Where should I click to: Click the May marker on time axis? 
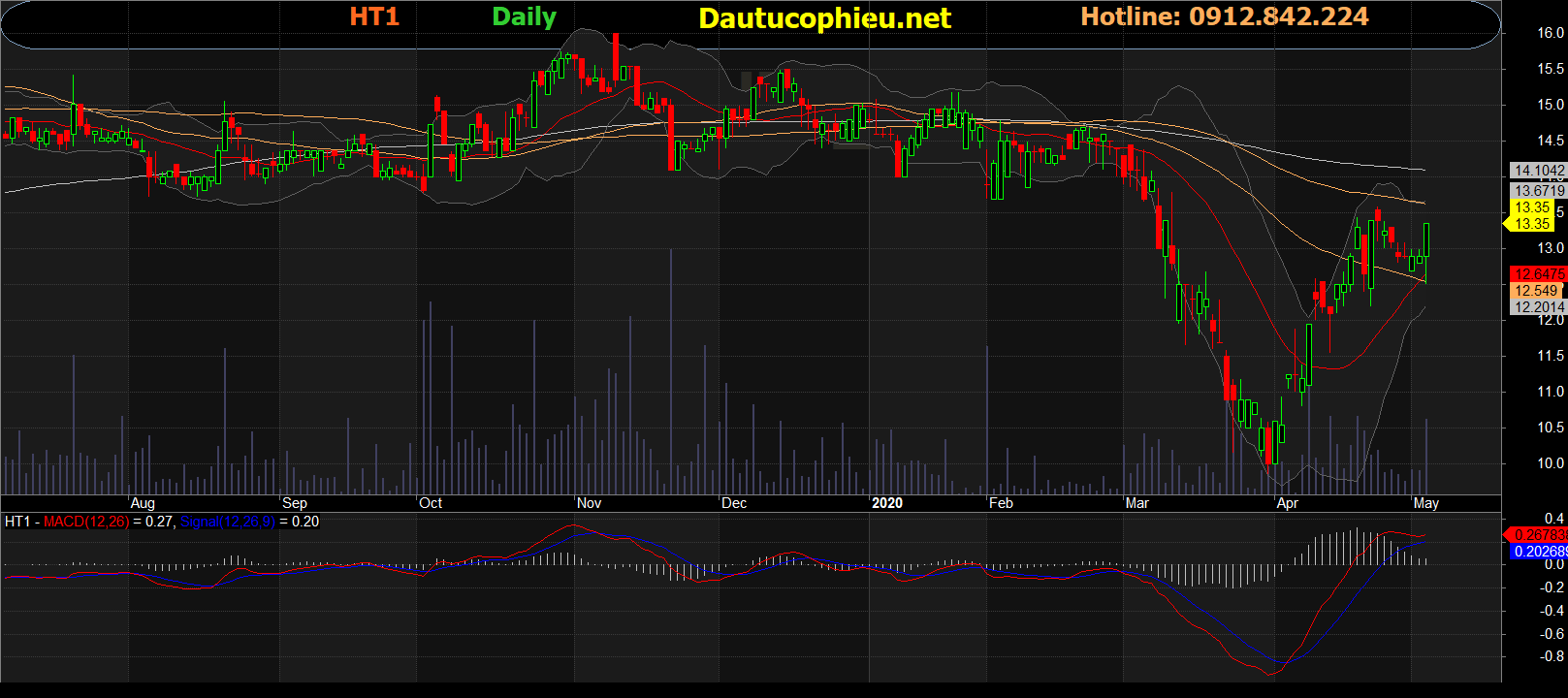tap(1425, 503)
